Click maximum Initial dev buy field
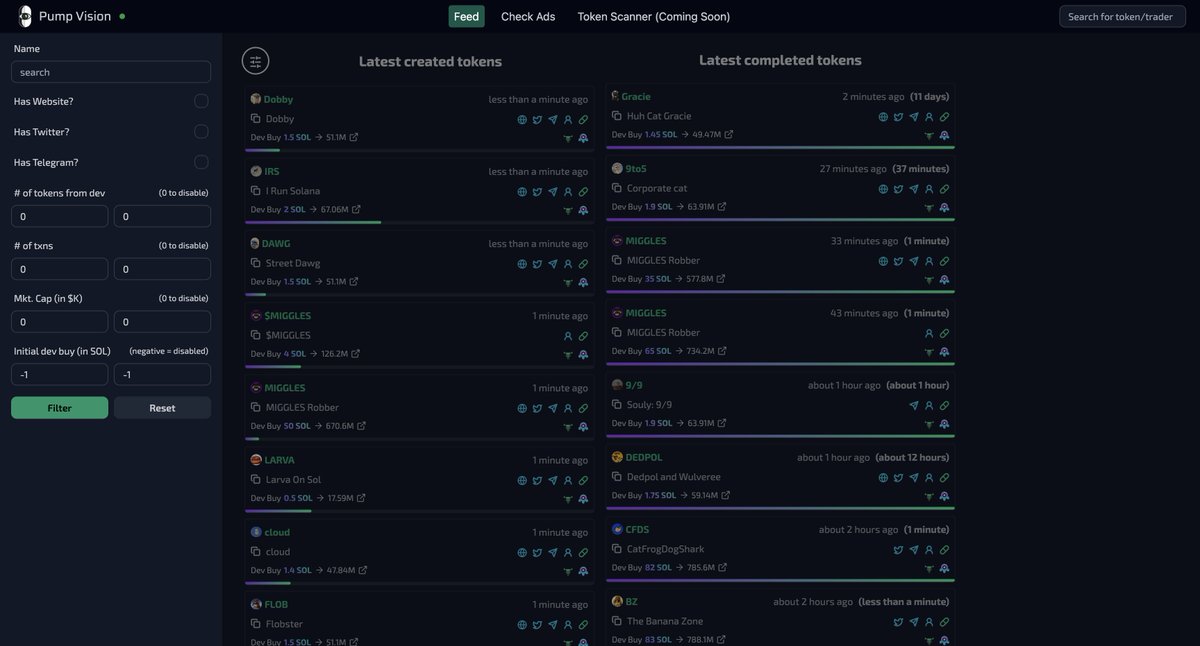The height and width of the screenshot is (646, 1200). [x=162, y=374]
